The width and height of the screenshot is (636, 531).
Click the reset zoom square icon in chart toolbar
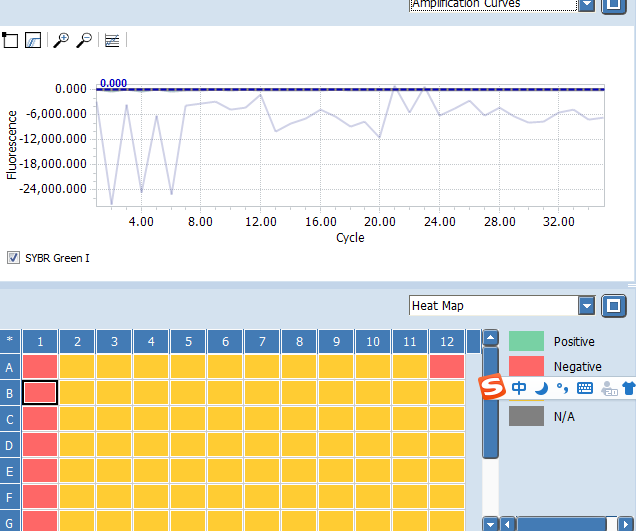[x=10, y=40]
